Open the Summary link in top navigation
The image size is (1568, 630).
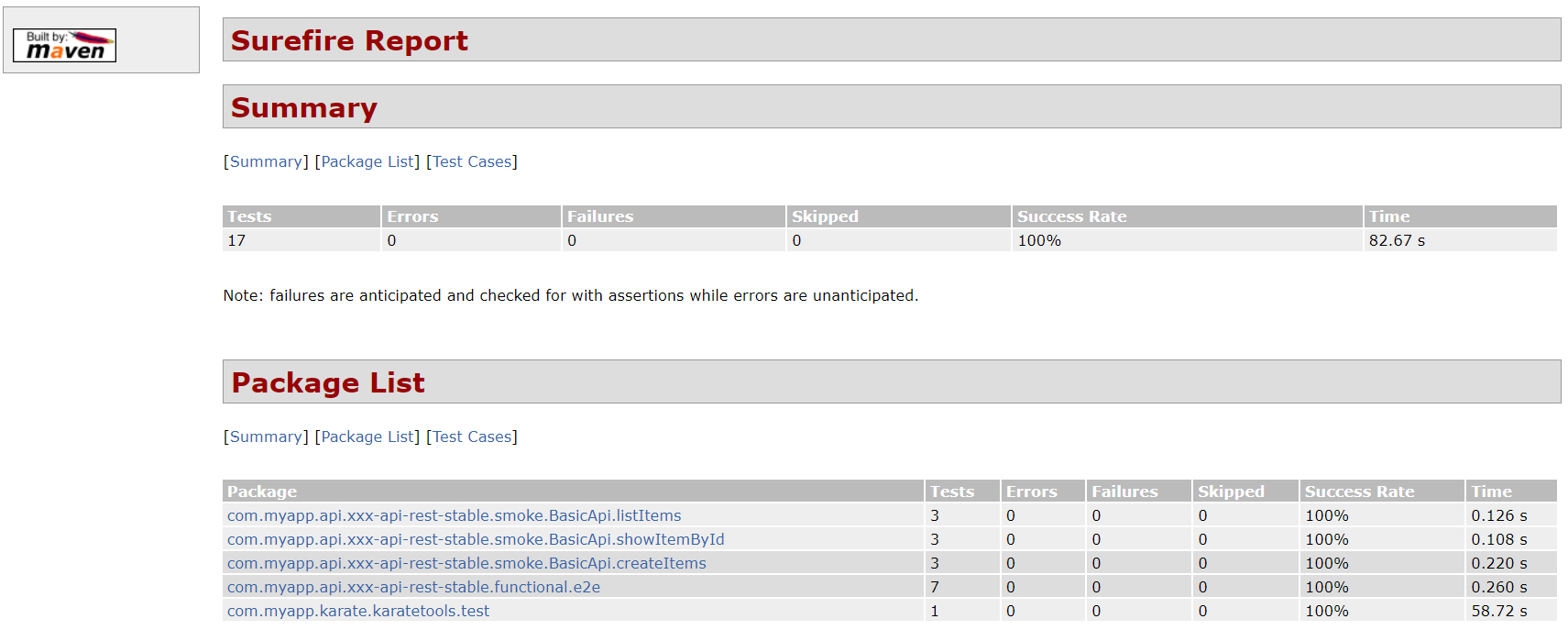(x=266, y=161)
